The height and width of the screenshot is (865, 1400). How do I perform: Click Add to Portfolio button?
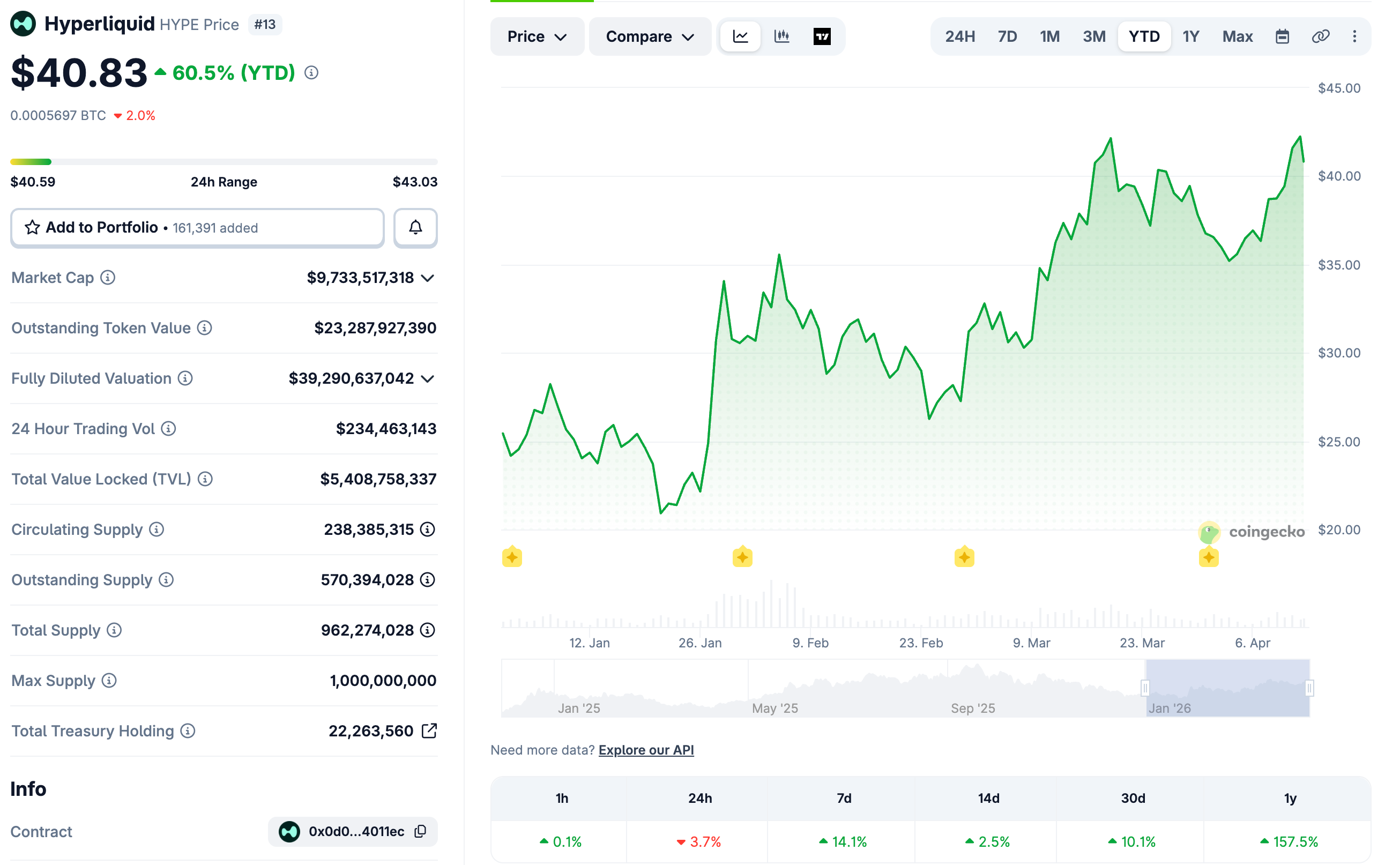[197, 228]
